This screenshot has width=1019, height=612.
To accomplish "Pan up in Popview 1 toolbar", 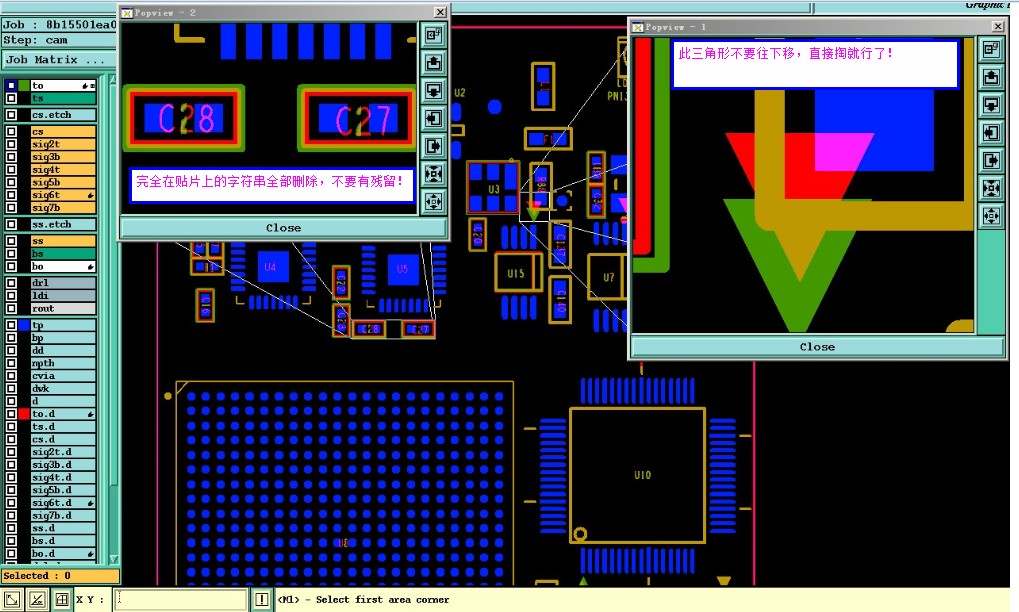I will (x=991, y=77).
